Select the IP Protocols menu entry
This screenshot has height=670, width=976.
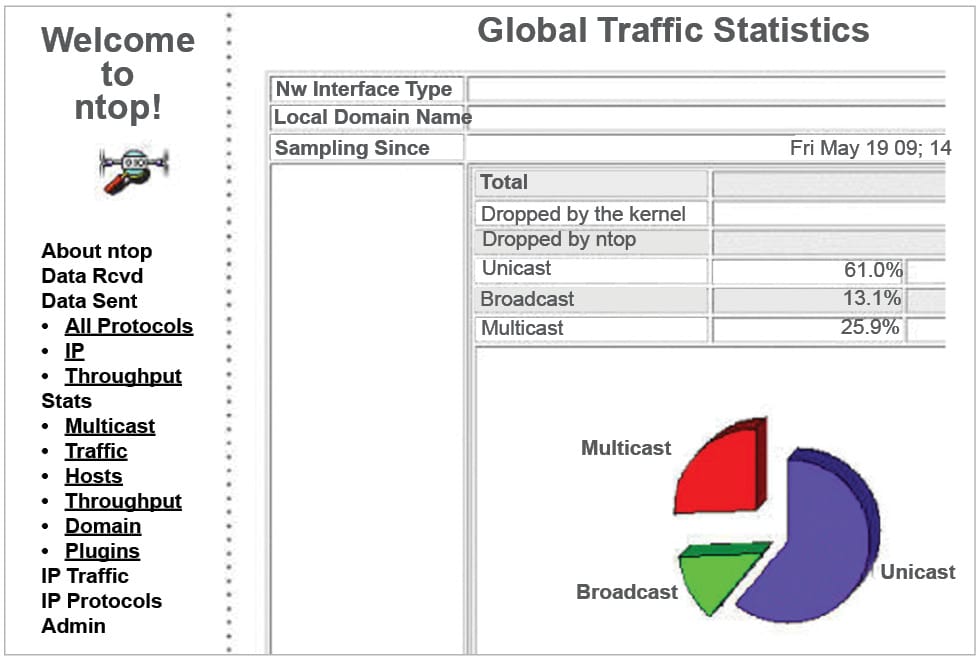point(101,601)
